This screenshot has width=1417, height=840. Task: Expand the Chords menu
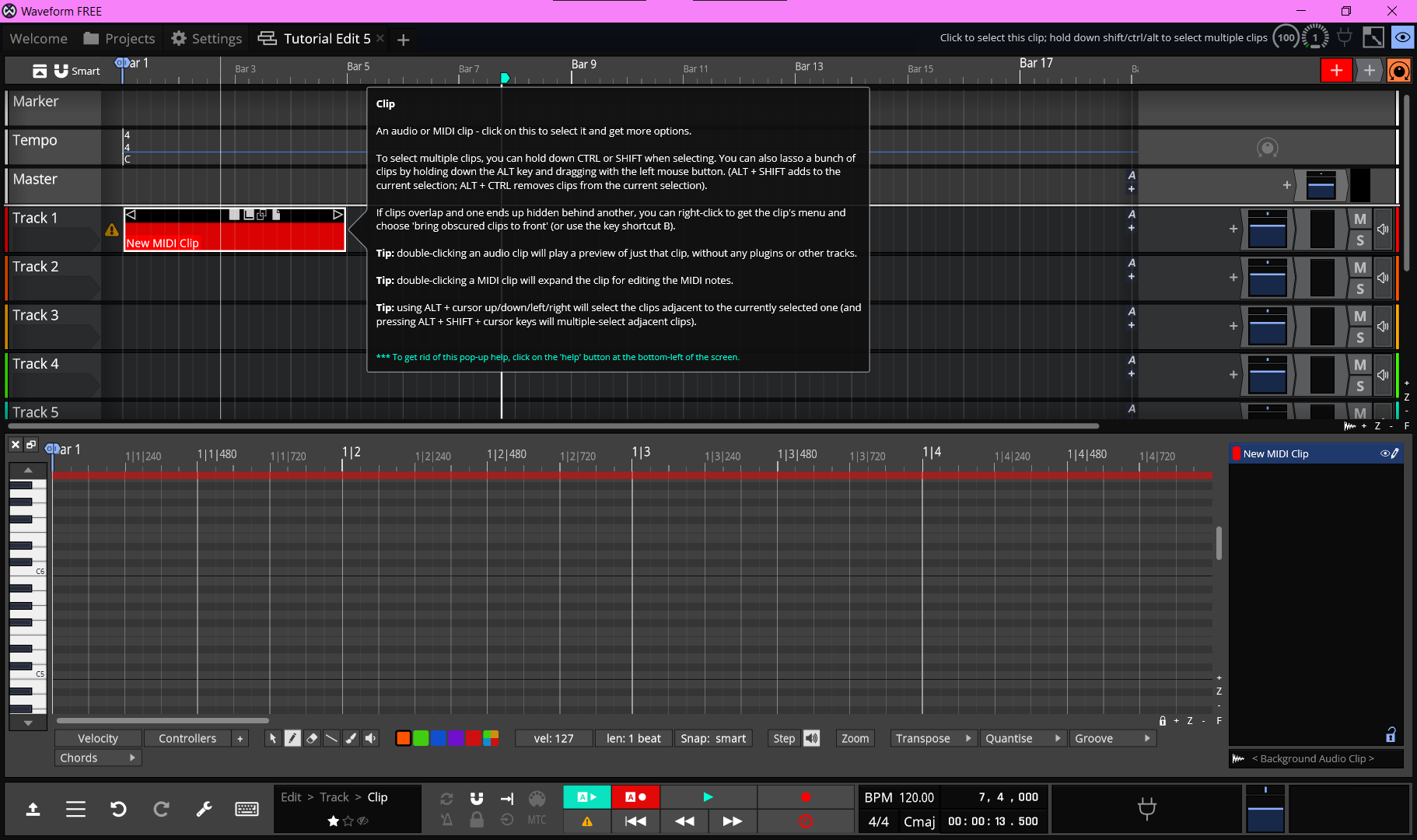click(x=97, y=758)
